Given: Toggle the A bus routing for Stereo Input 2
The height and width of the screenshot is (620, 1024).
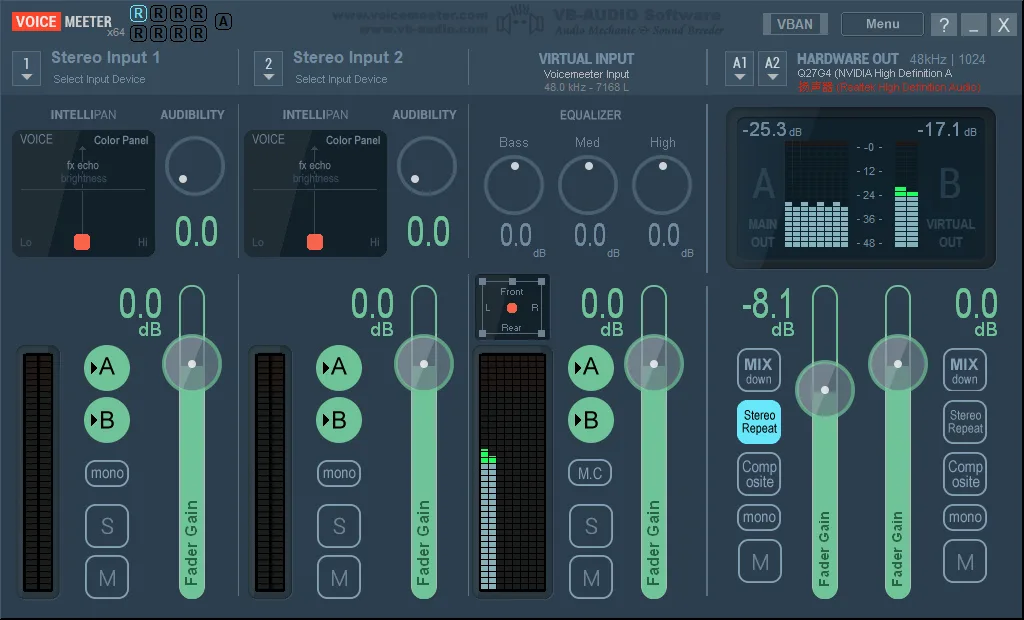Looking at the screenshot, I should coord(339,368).
